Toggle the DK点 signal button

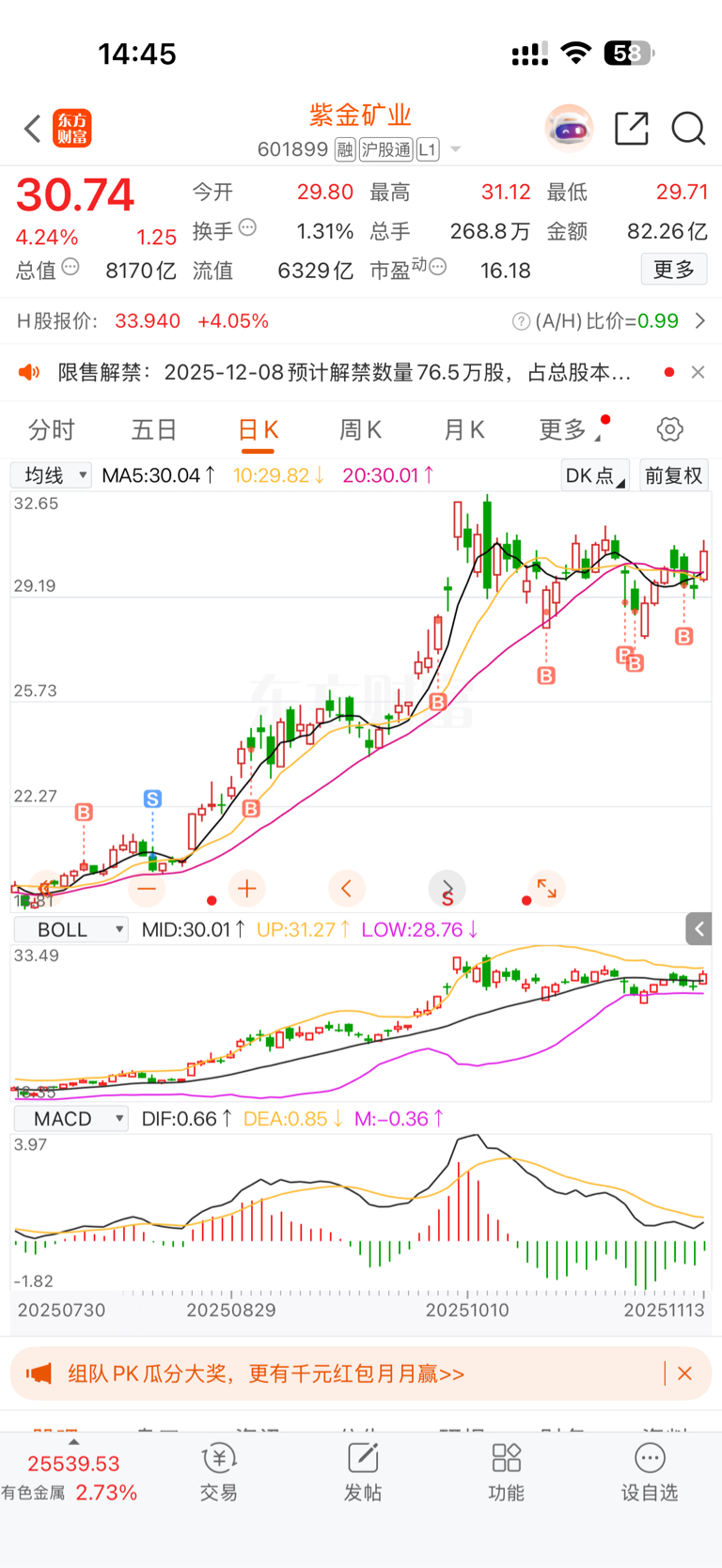(x=595, y=475)
